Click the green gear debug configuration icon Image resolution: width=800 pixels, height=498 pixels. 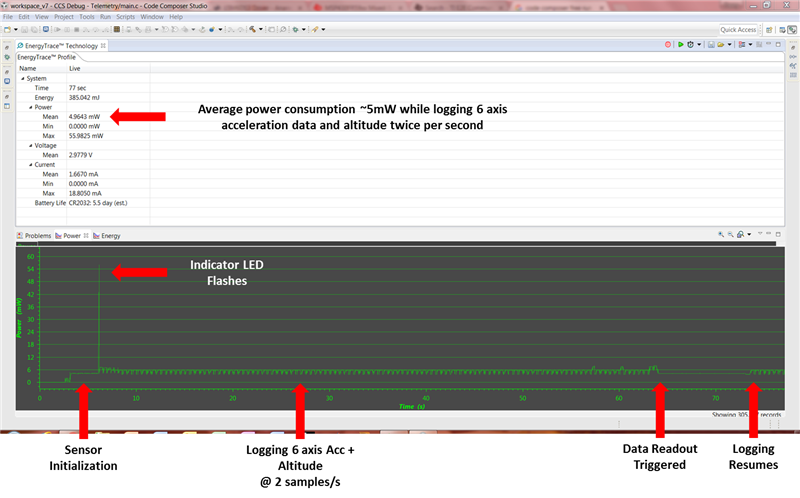tap(295, 30)
